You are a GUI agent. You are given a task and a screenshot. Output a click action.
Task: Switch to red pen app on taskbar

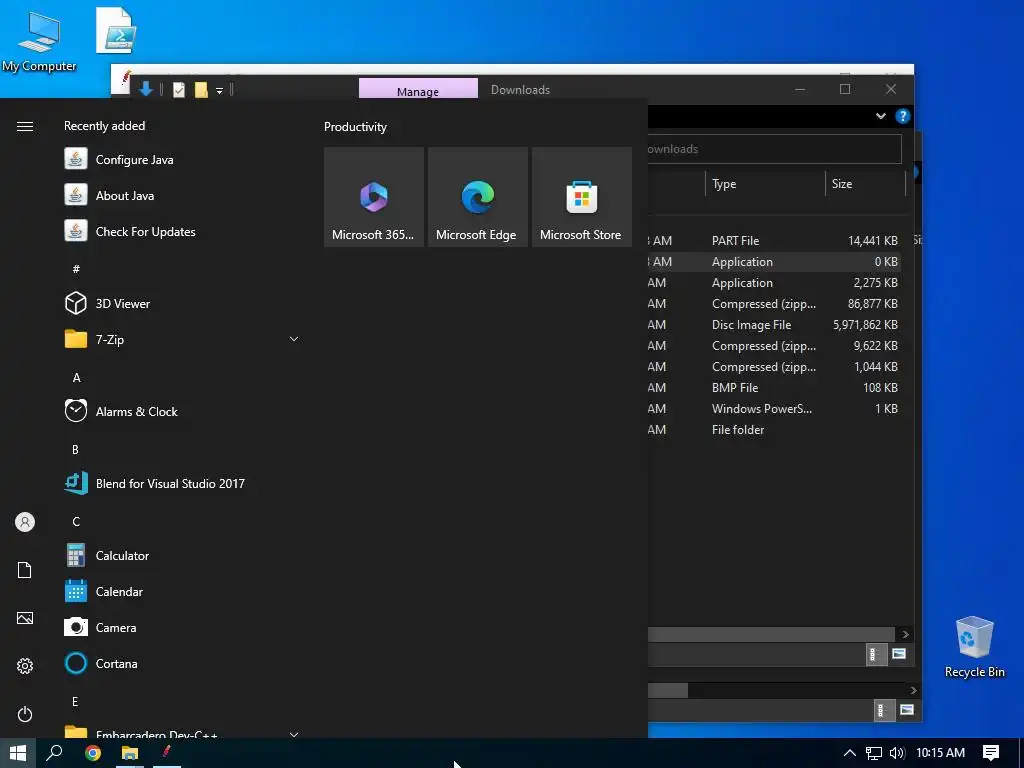tap(167, 753)
